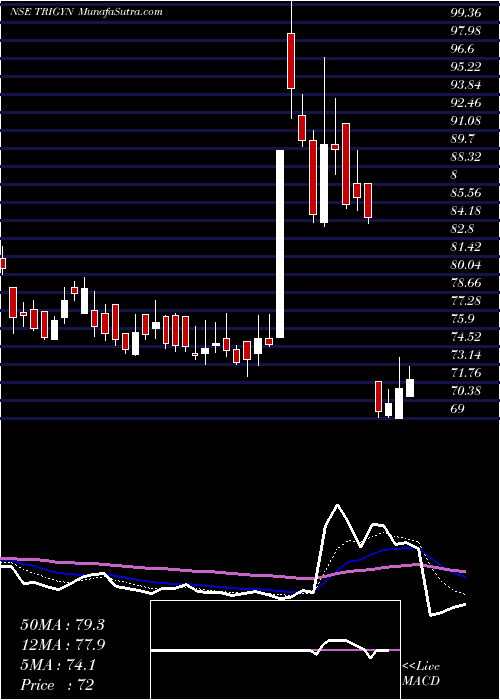Click the 12MA : 77.9 readout
The image size is (500, 700).
coord(62,645)
